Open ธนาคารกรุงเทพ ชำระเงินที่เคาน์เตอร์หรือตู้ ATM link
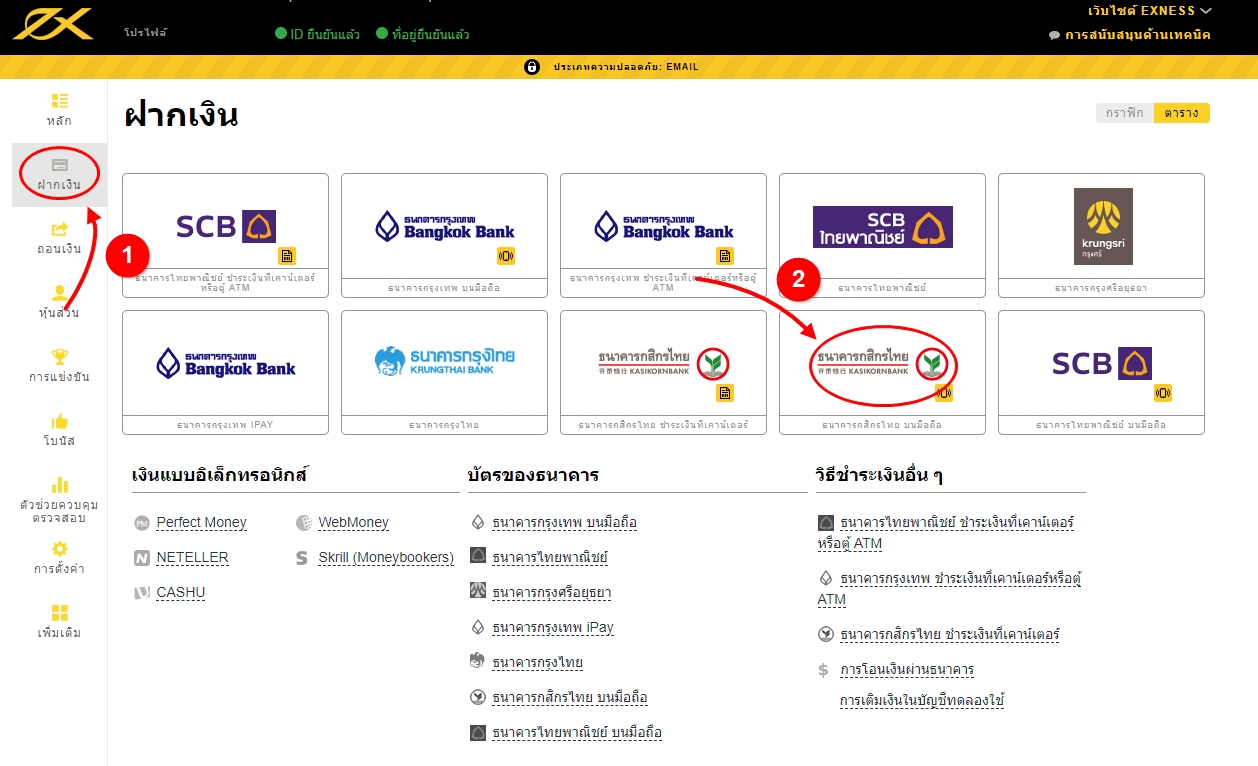Image resolution: width=1258 pixels, height=766 pixels. pos(950,589)
